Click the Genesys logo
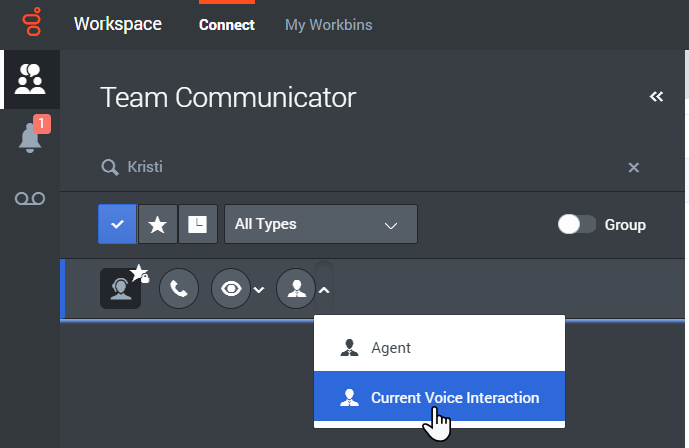The image size is (689, 448). pyautogui.click(x=30, y=24)
